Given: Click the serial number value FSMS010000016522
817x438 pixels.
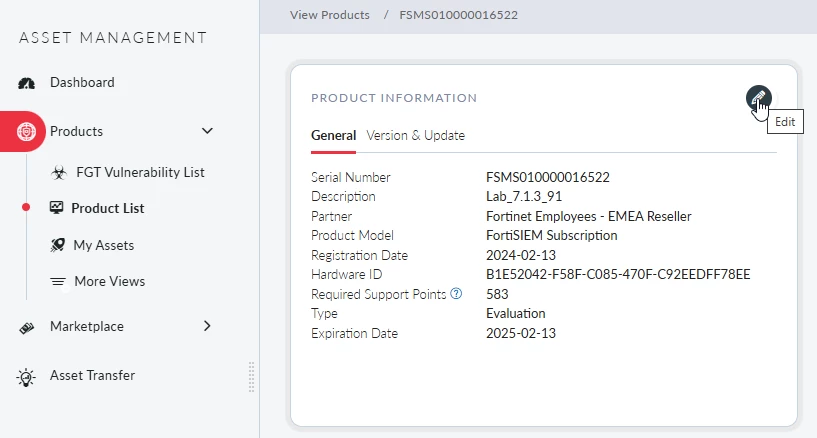Looking at the screenshot, I should click(x=548, y=178).
